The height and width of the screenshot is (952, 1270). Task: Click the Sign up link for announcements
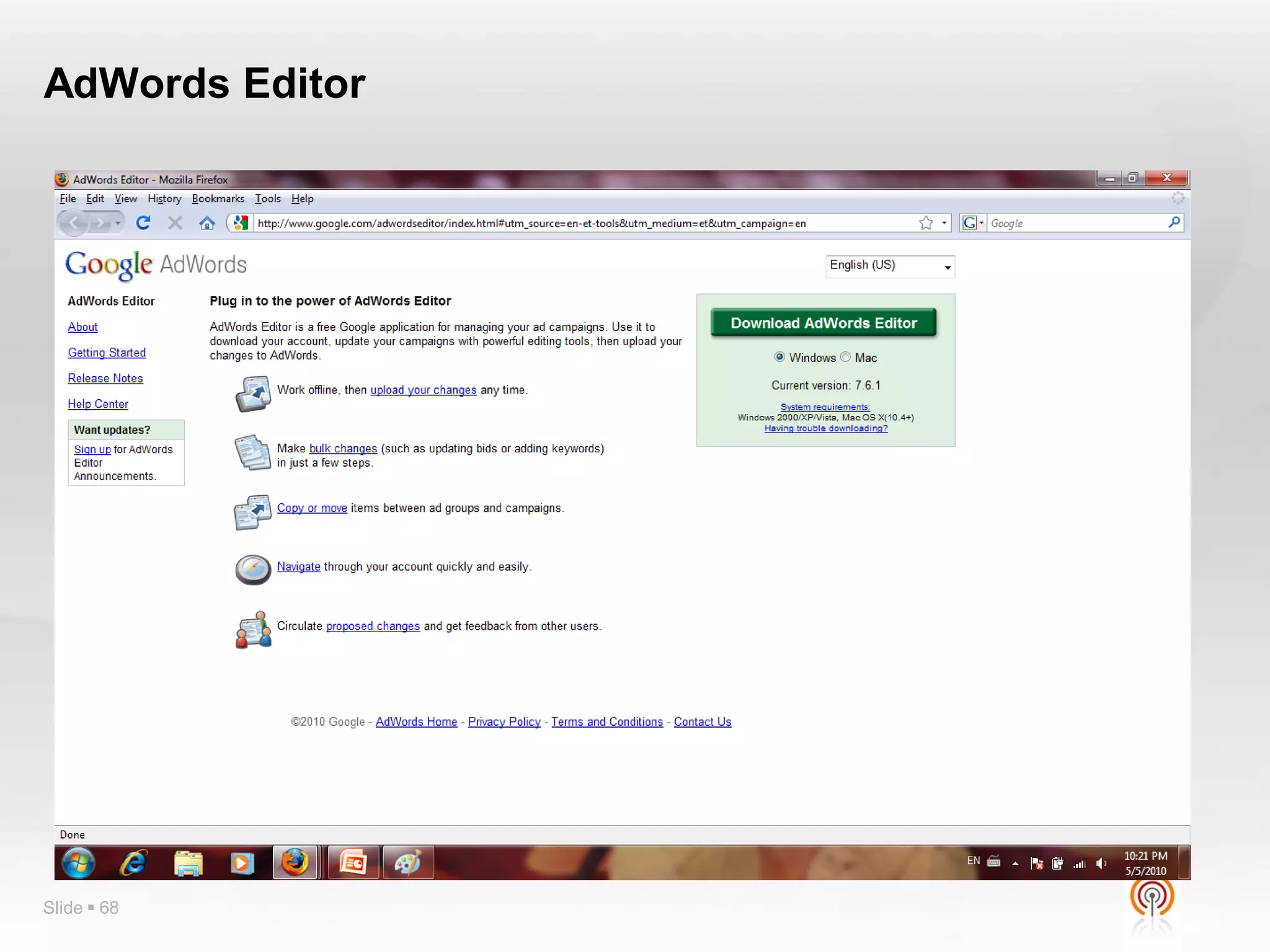pyautogui.click(x=92, y=450)
